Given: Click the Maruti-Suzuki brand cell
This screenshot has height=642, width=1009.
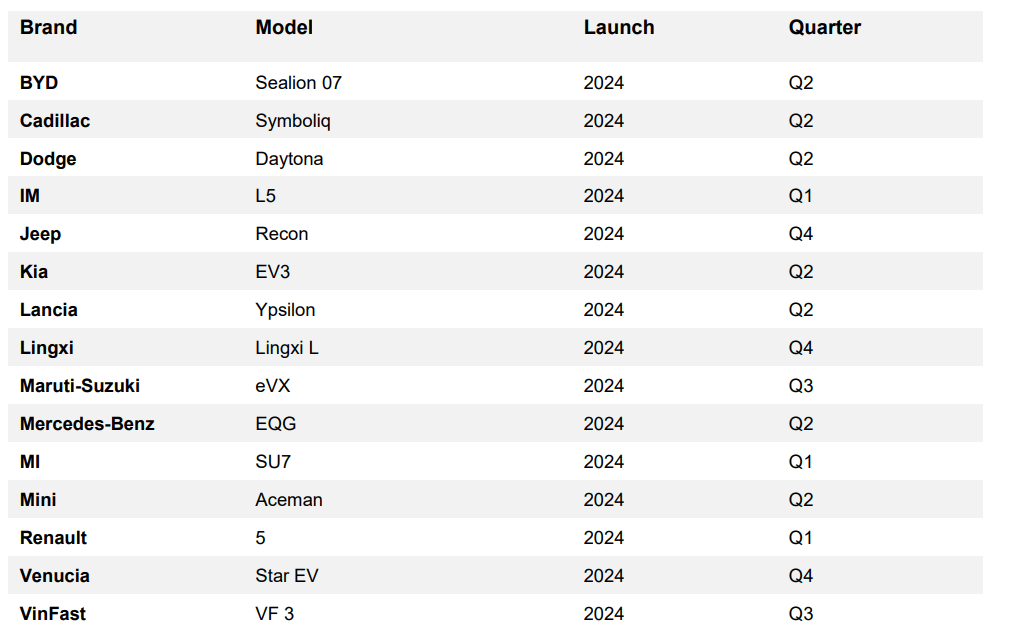Looking at the screenshot, I should 80,386.
